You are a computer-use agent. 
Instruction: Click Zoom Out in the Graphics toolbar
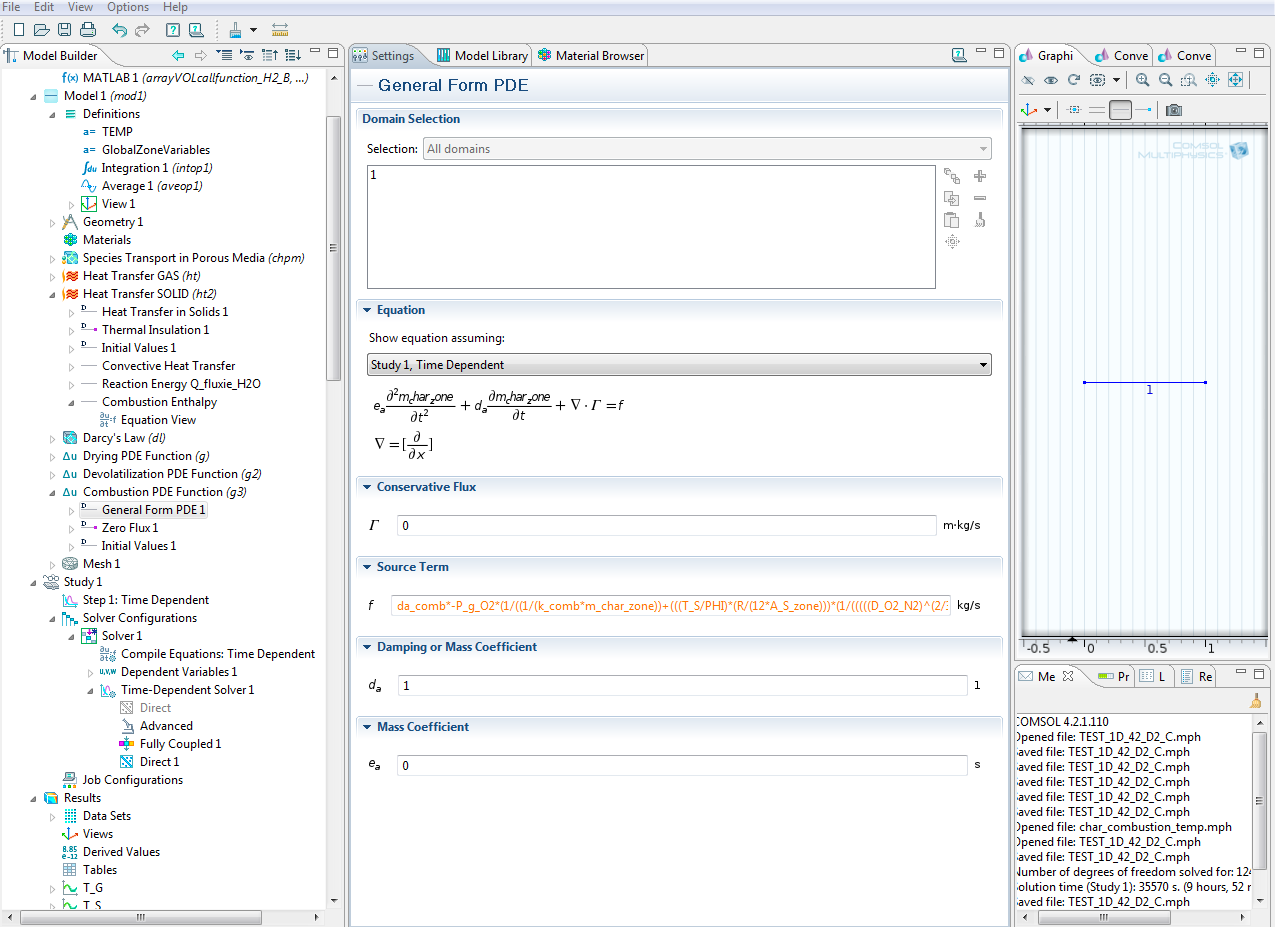1165,80
